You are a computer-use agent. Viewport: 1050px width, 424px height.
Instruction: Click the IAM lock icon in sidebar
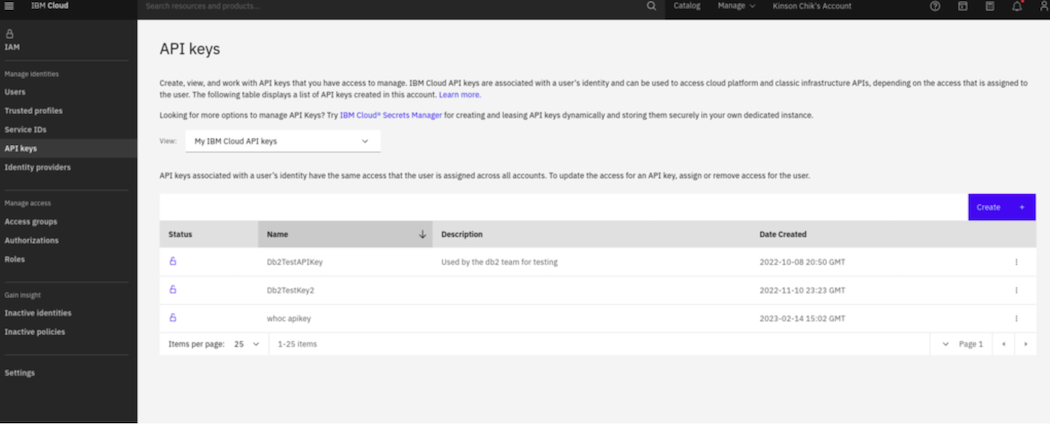pos(9,33)
